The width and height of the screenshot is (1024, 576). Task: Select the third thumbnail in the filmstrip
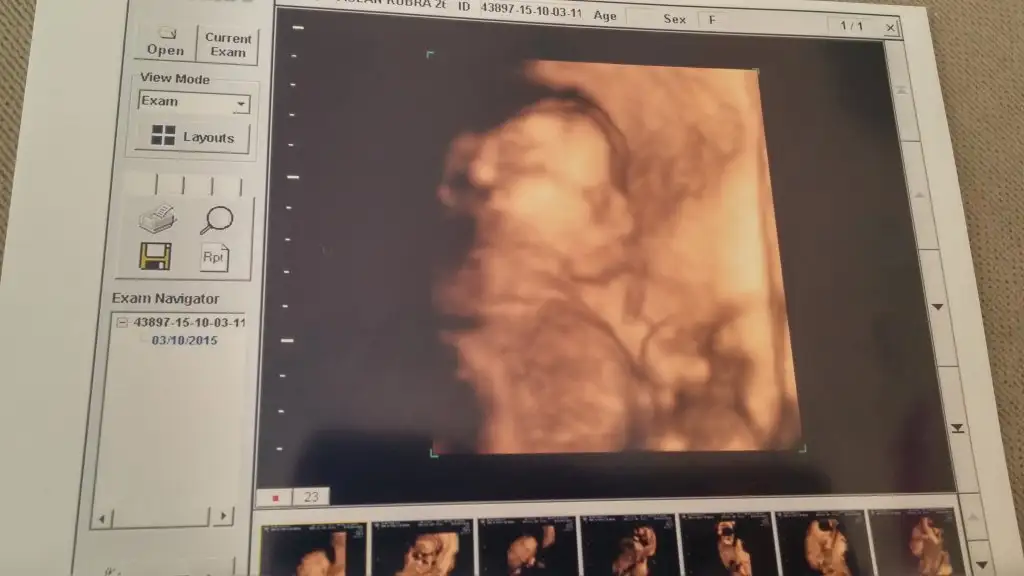pos(528,547)
